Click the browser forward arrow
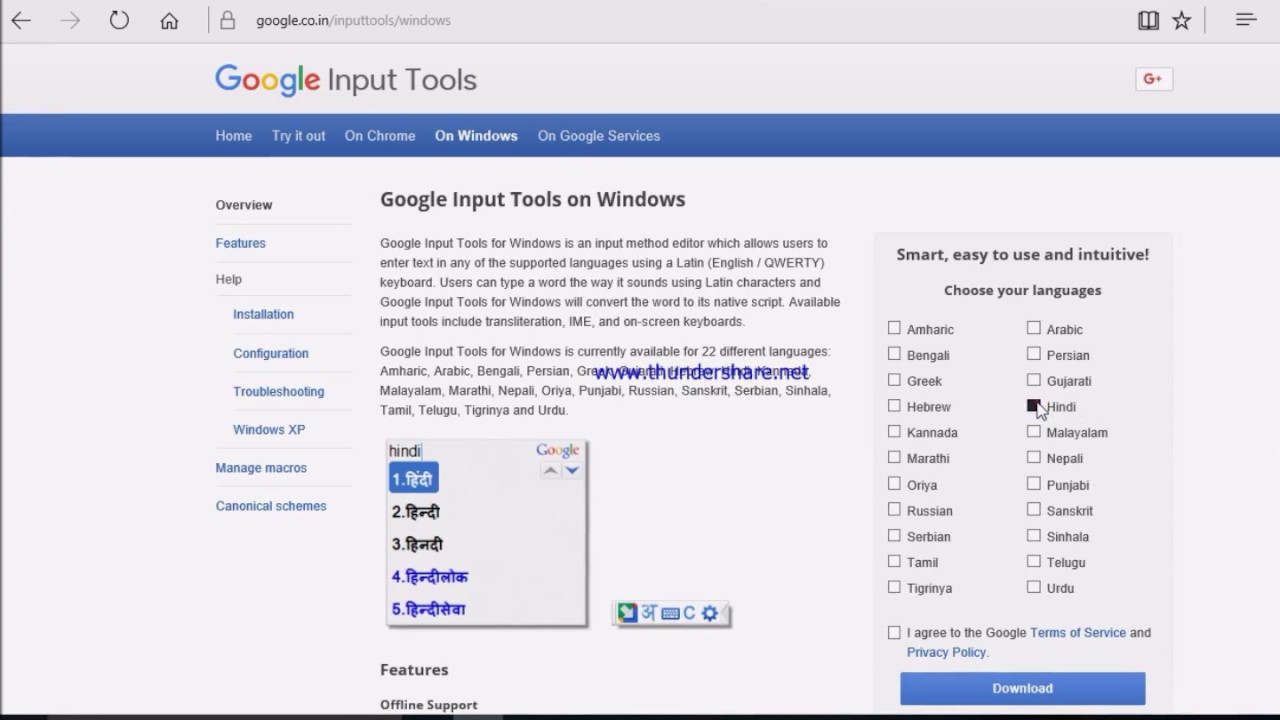 70,20
